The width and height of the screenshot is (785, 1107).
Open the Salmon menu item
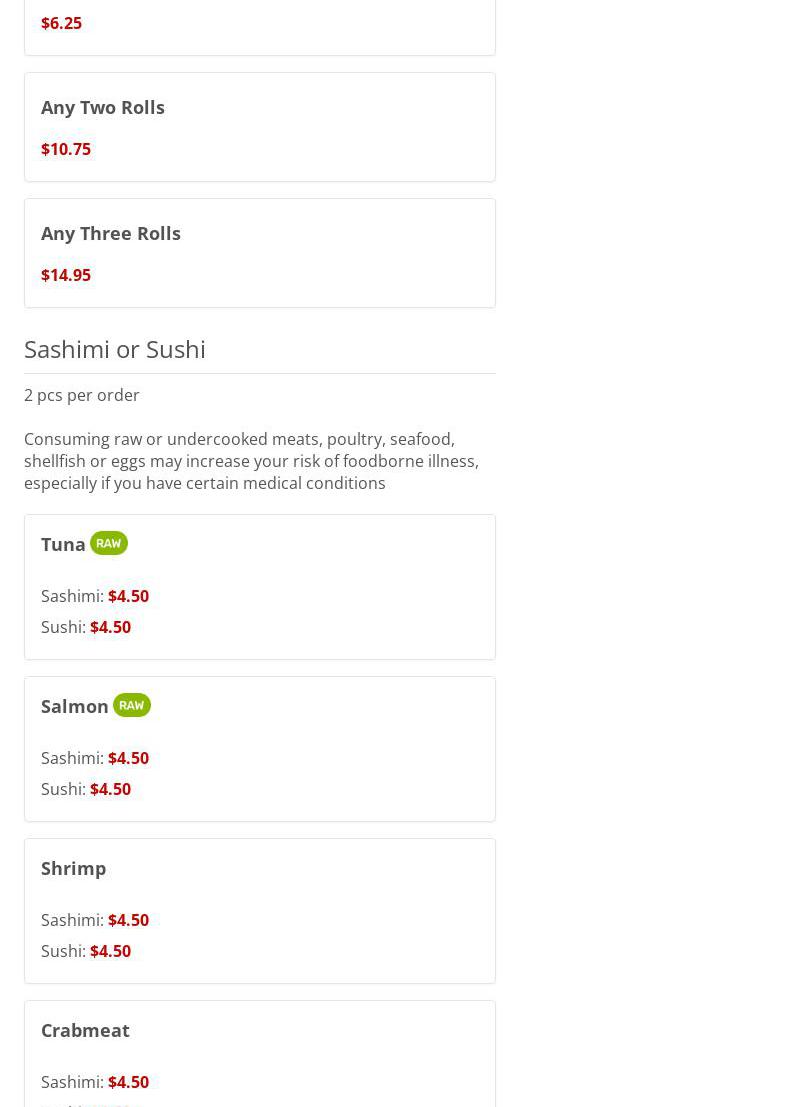pos(75,706)
